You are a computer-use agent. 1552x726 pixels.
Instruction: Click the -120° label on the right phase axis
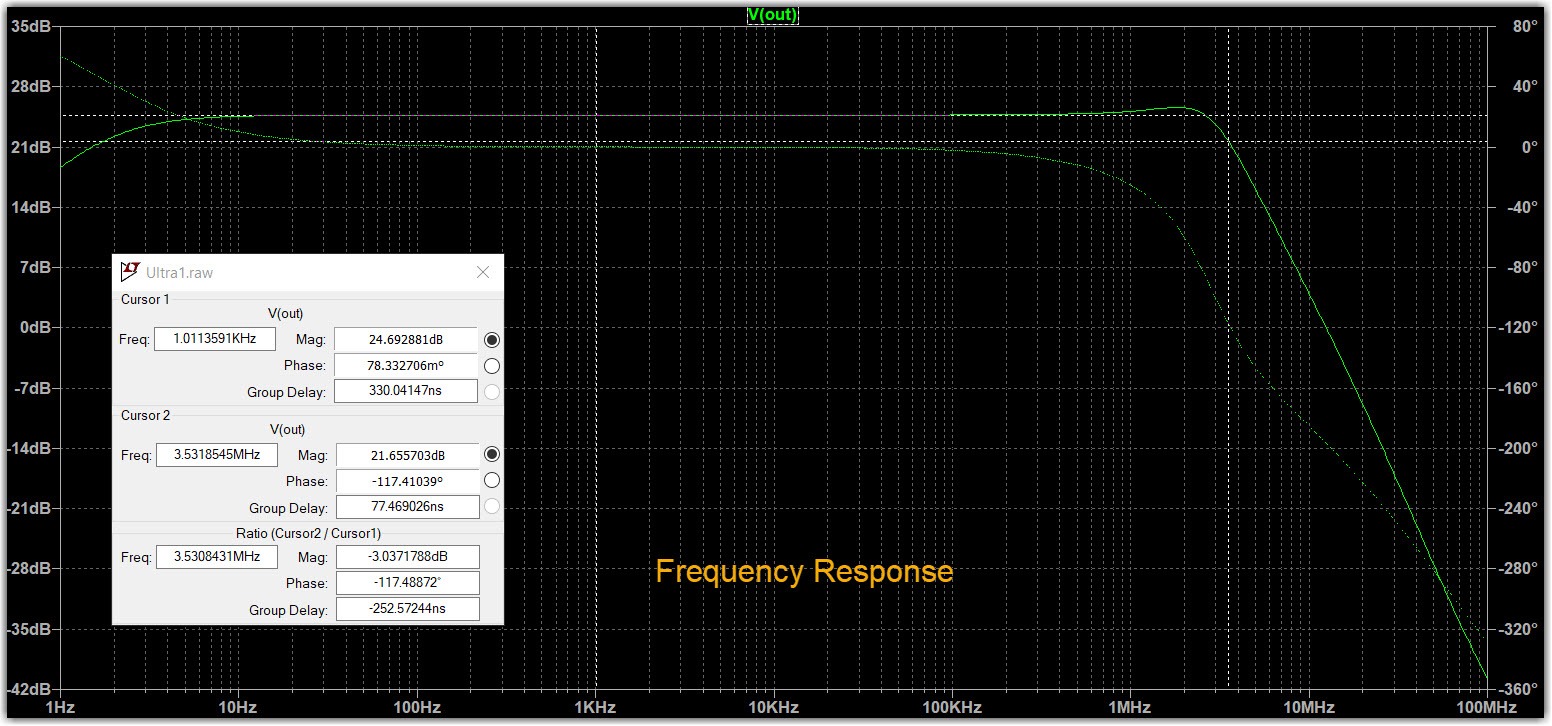click(1517, 328)
